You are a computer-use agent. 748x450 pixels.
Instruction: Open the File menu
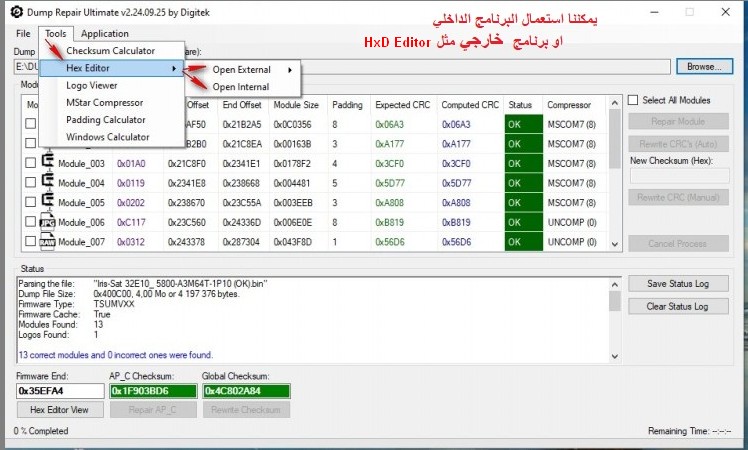tap(23, 33)
